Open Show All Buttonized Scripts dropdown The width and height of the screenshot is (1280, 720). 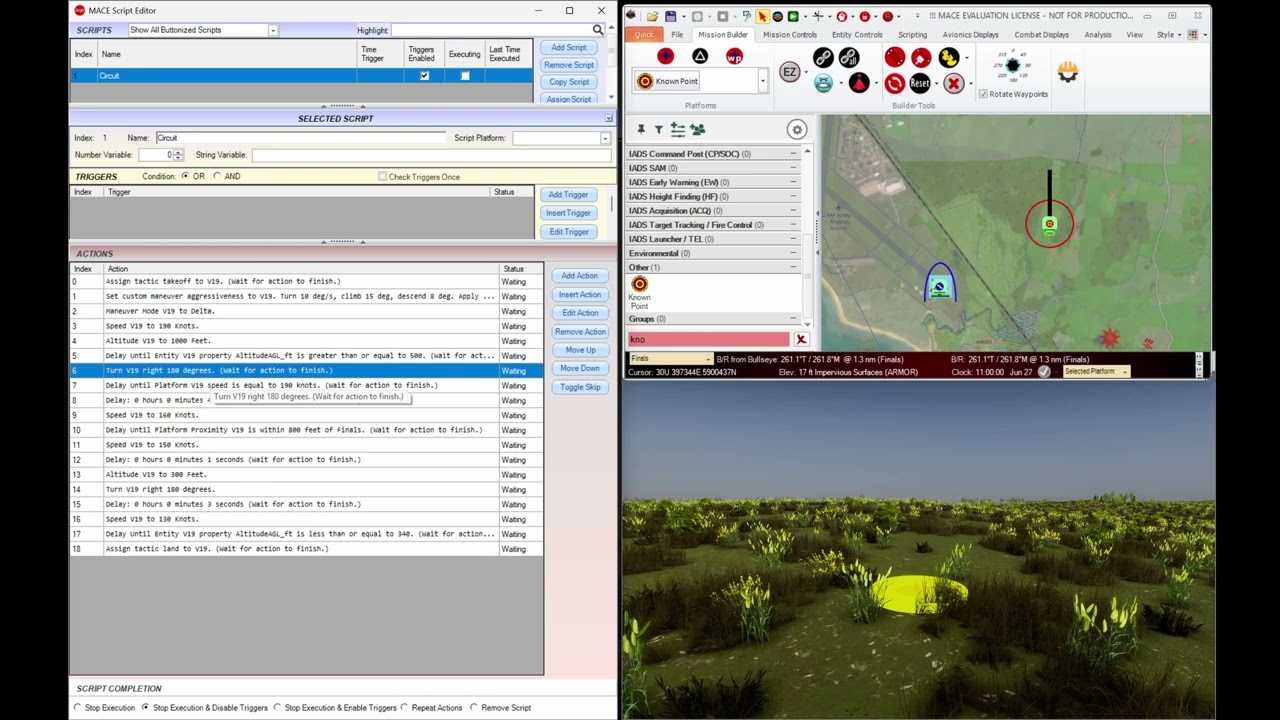coord(272,30)
